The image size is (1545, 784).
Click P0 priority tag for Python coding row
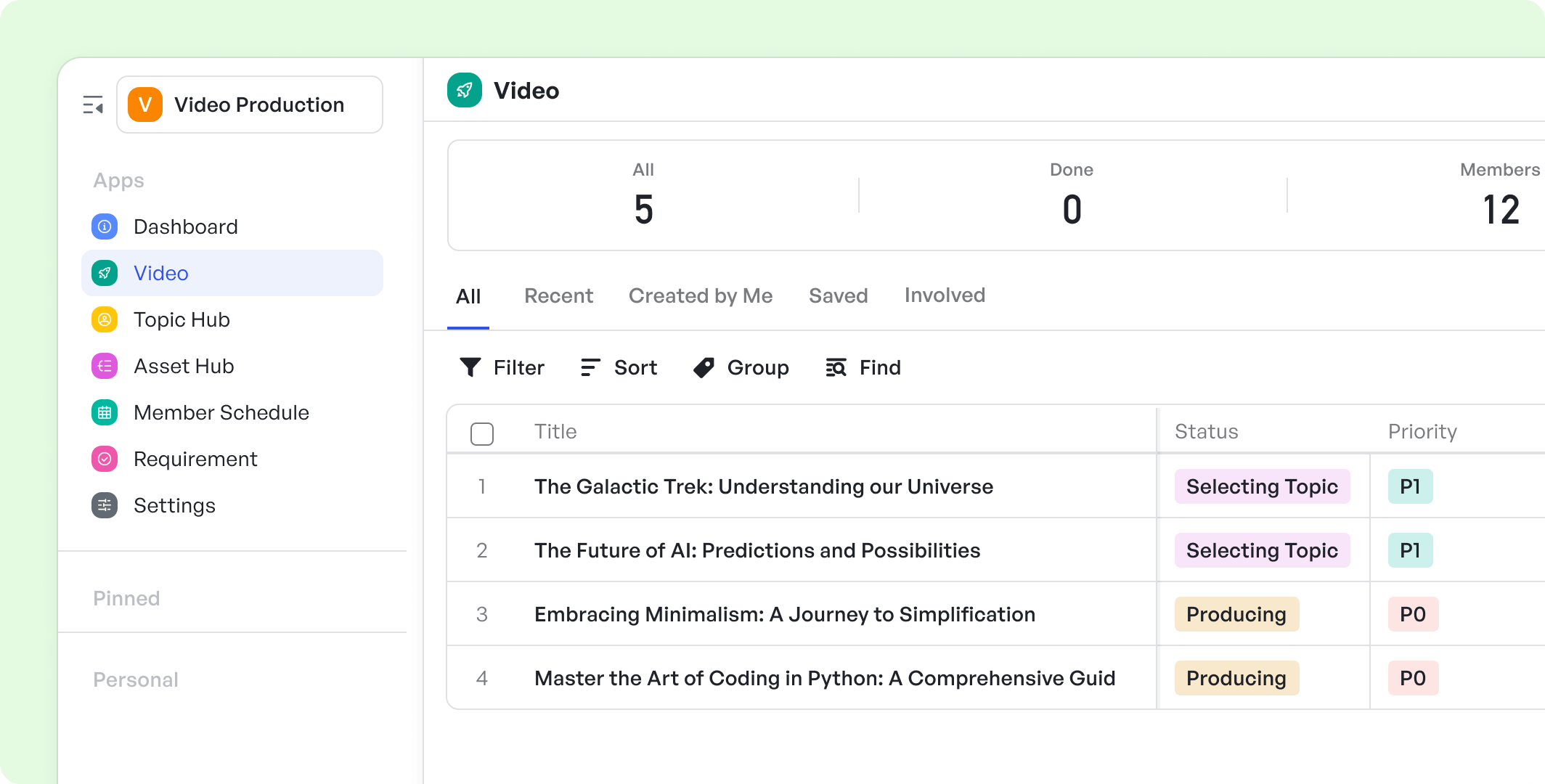1413,678
